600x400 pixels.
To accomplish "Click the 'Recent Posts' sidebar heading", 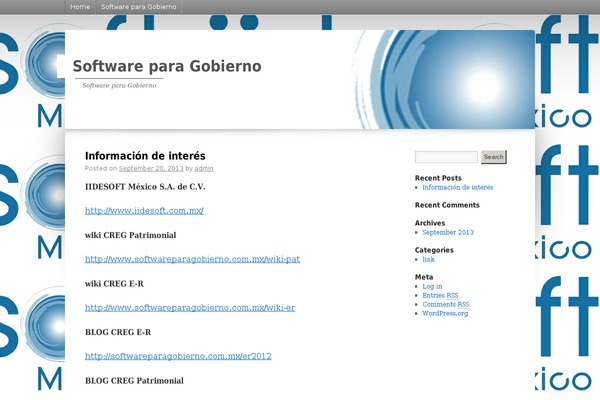I will (x=438, y=178).
